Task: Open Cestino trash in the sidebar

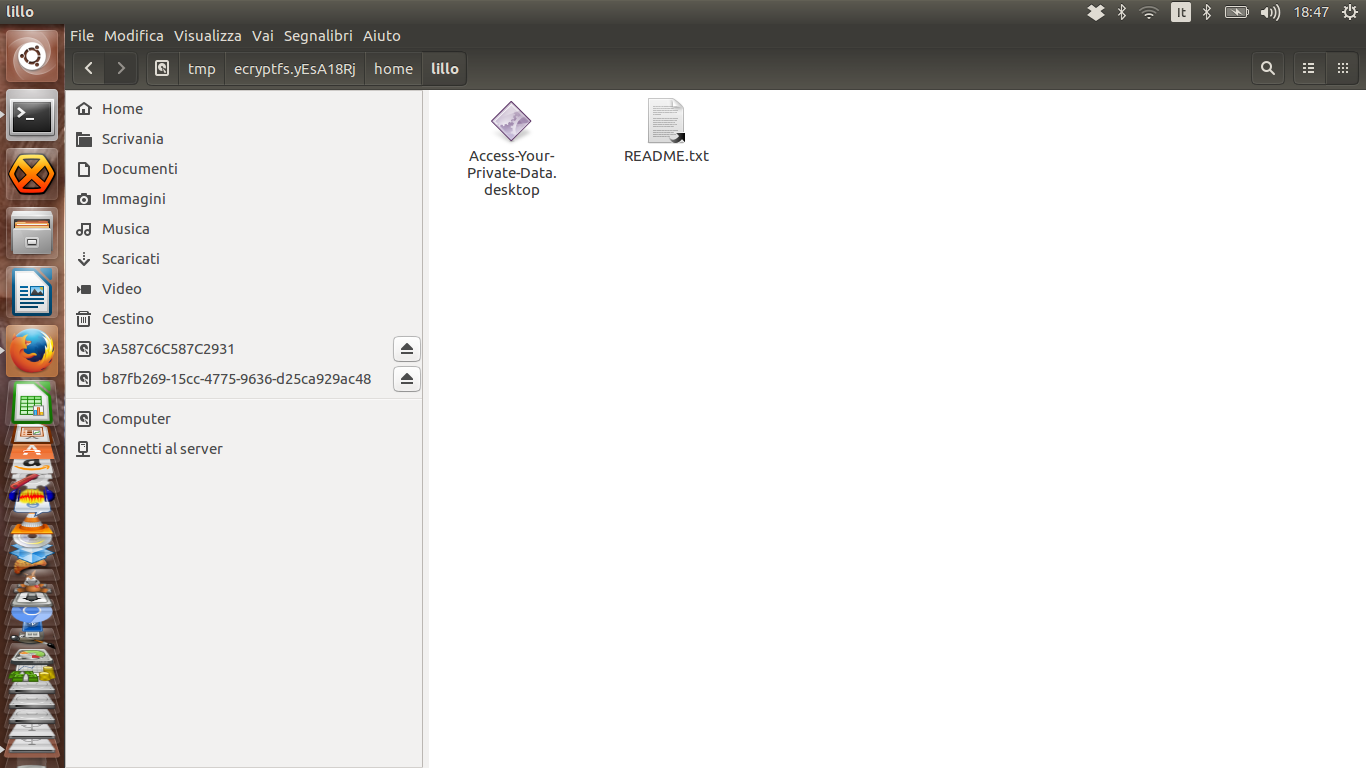Action: click(244, 319)
